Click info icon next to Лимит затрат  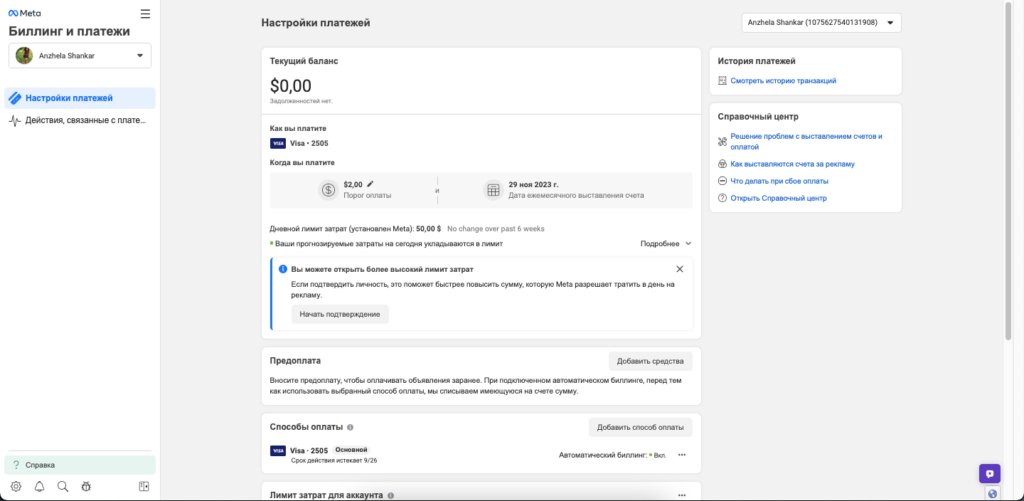(390, 495)
